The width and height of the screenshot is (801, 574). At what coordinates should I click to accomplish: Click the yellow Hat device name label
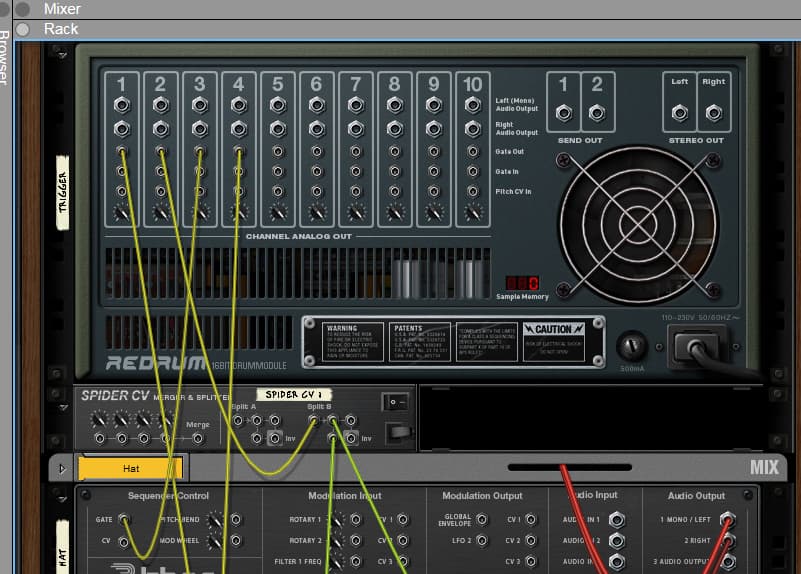tap(131, 468)
